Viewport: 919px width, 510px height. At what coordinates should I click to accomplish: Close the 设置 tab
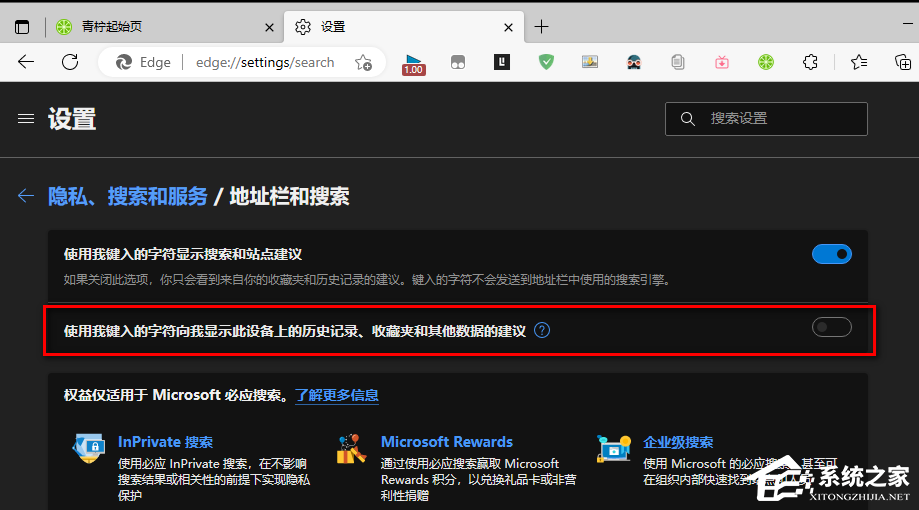[x=508, y=28]
